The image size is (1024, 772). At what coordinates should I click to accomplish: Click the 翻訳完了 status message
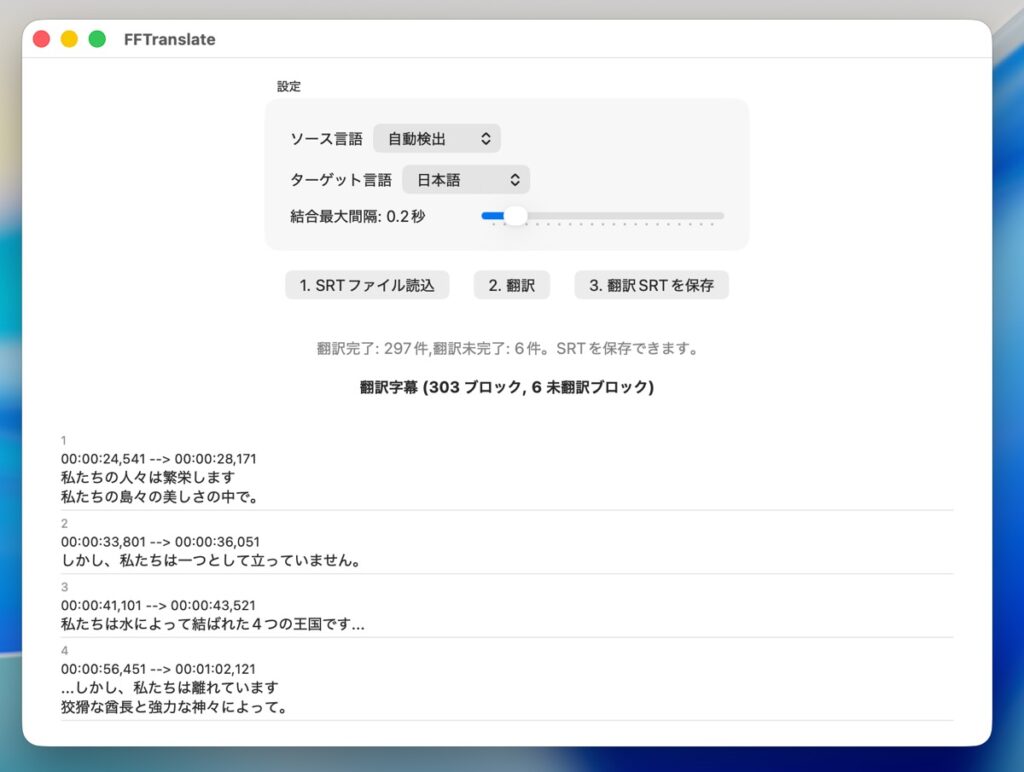tap(507, 349)
